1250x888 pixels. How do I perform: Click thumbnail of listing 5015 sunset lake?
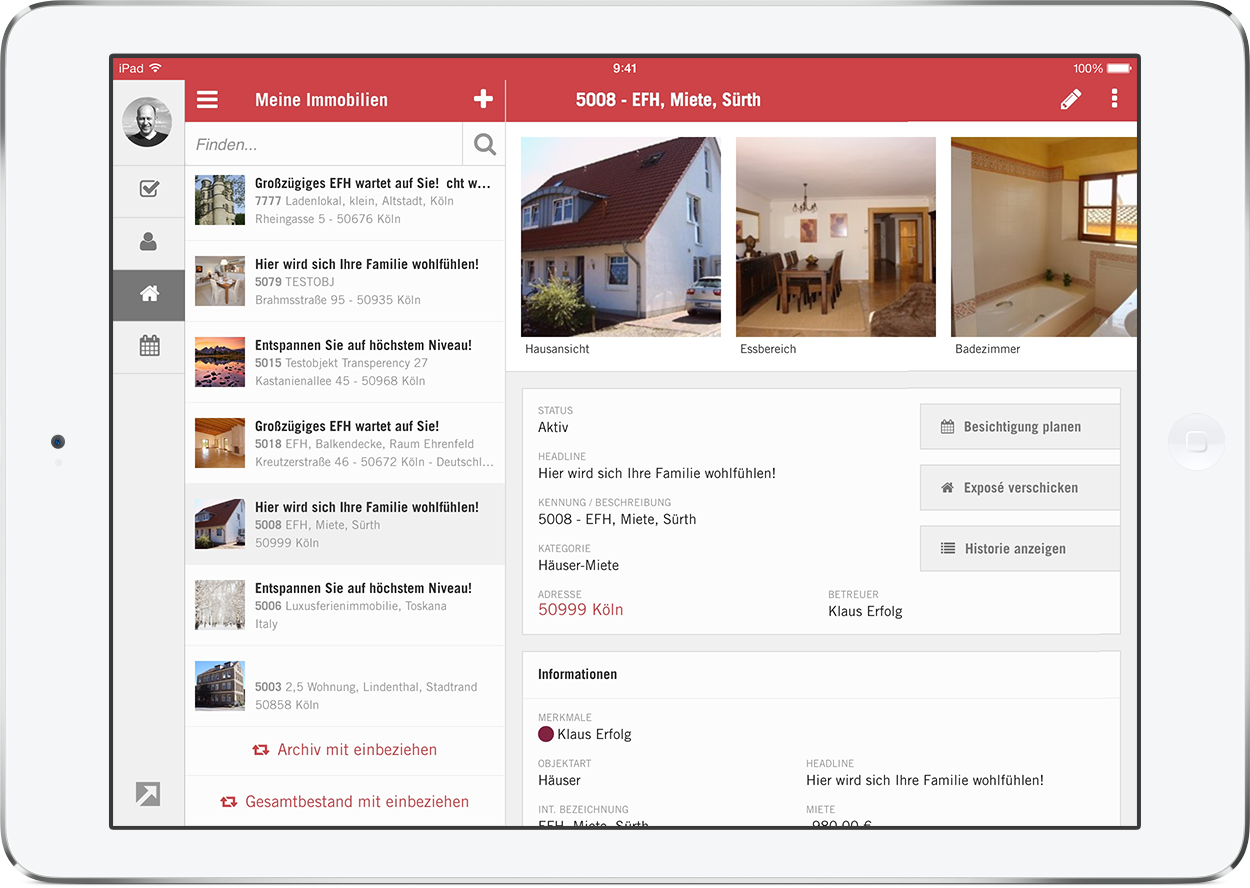220,363
